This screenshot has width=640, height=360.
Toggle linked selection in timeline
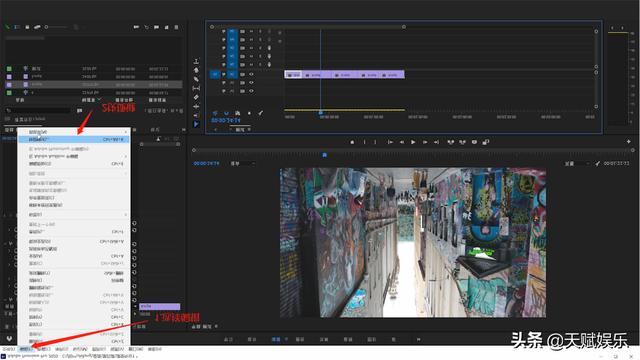pos(238,113)
